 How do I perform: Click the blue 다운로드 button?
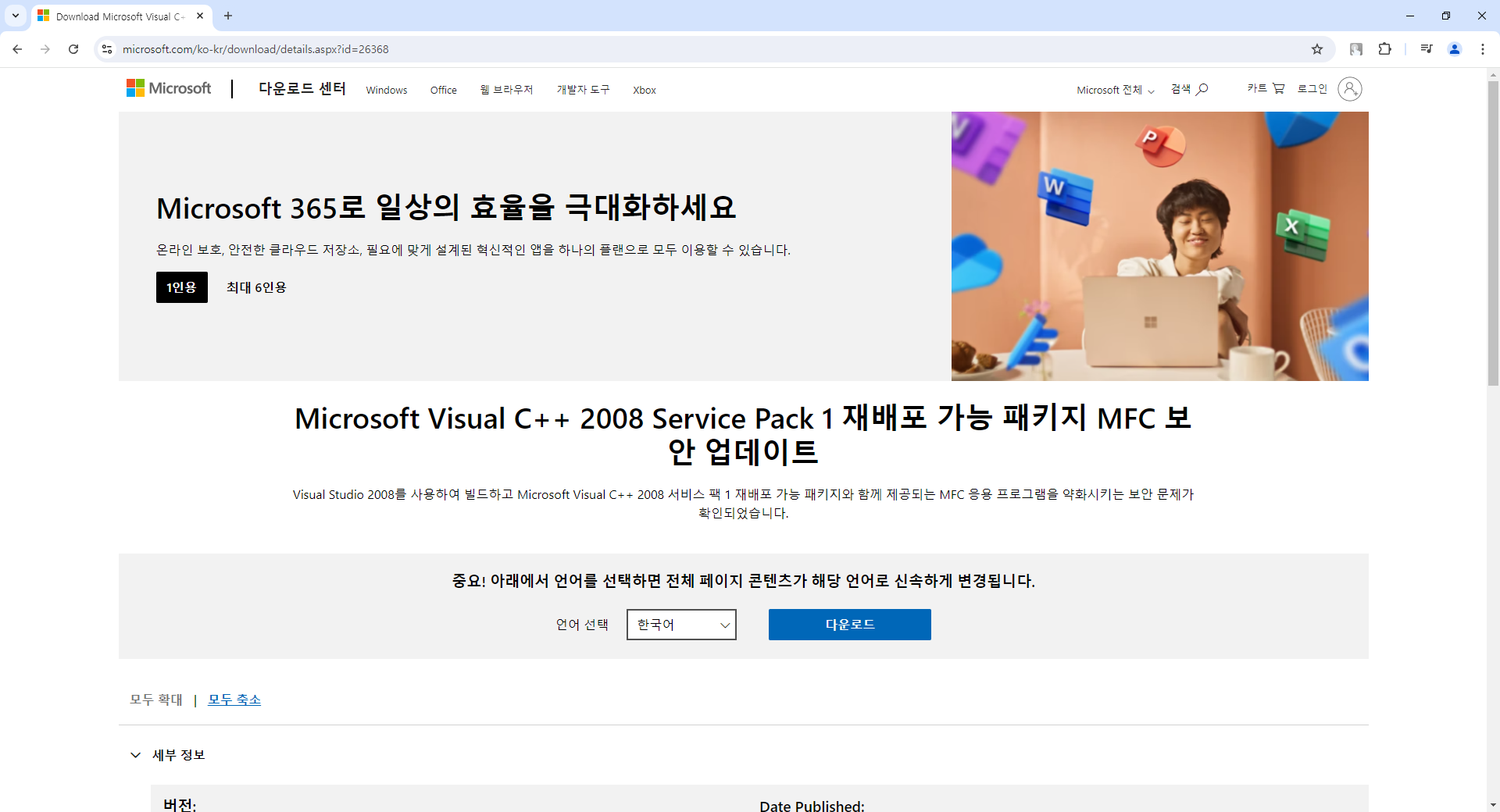[850, 625]
